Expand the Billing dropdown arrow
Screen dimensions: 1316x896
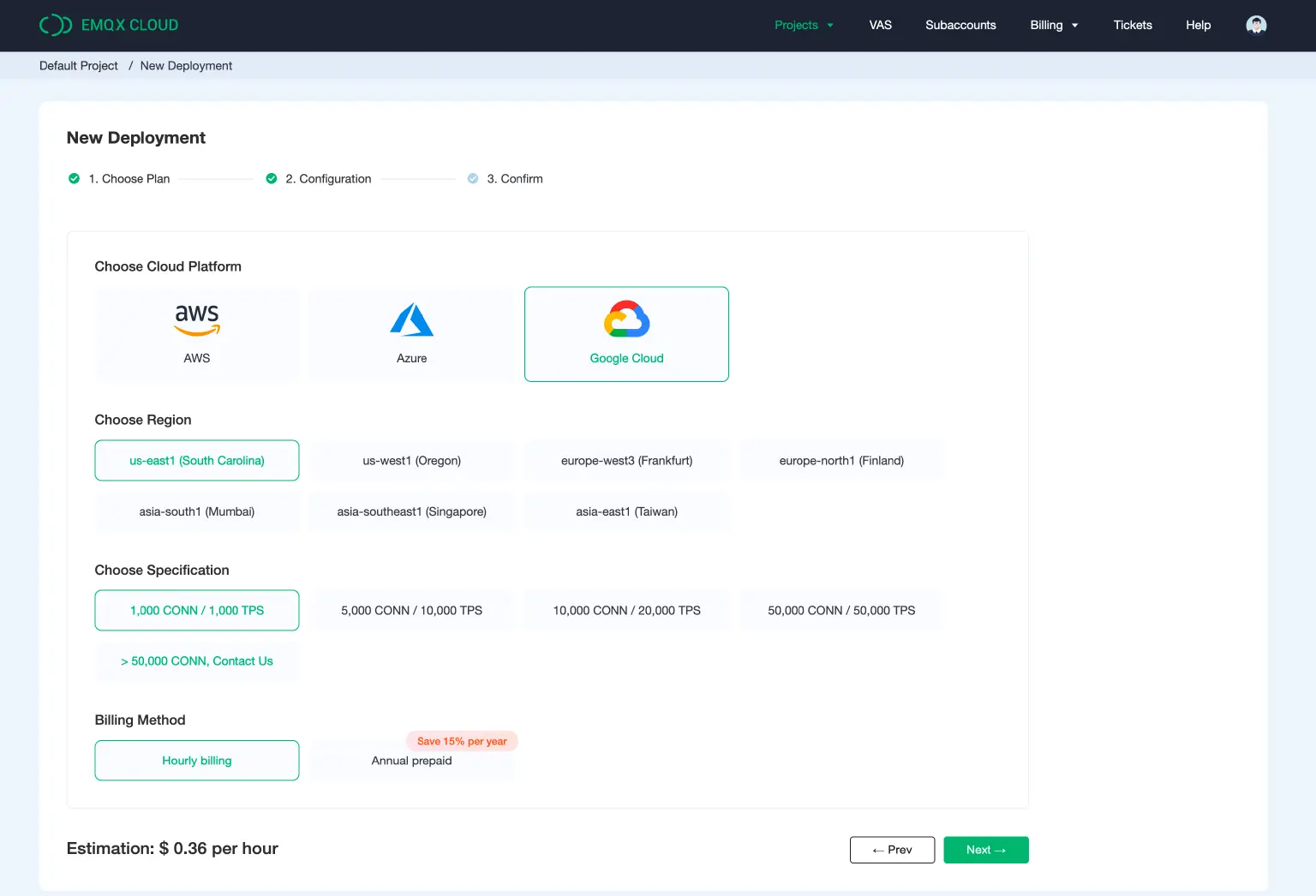point(1074,26)
